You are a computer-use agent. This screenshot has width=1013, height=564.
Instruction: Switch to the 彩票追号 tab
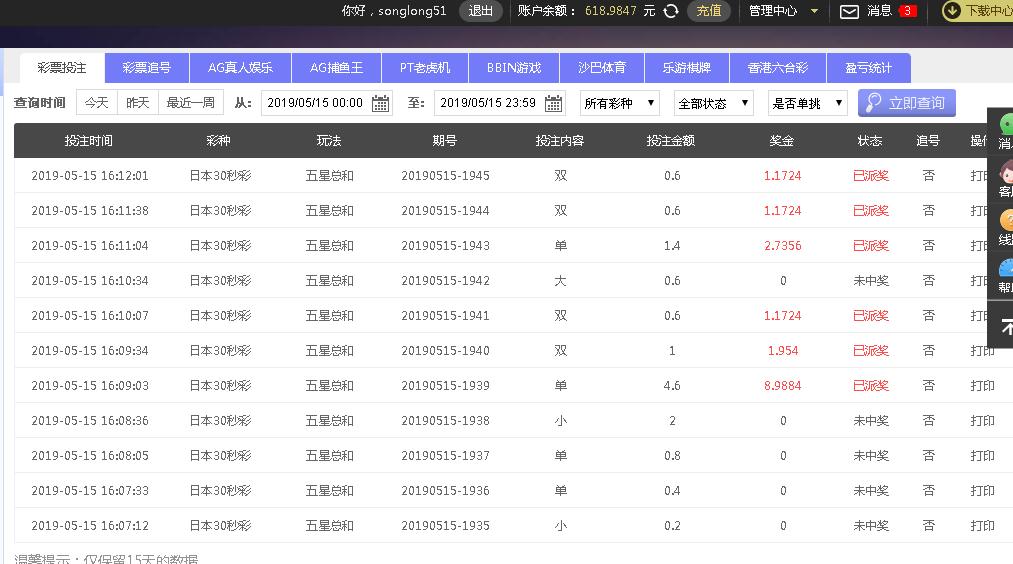146,68
